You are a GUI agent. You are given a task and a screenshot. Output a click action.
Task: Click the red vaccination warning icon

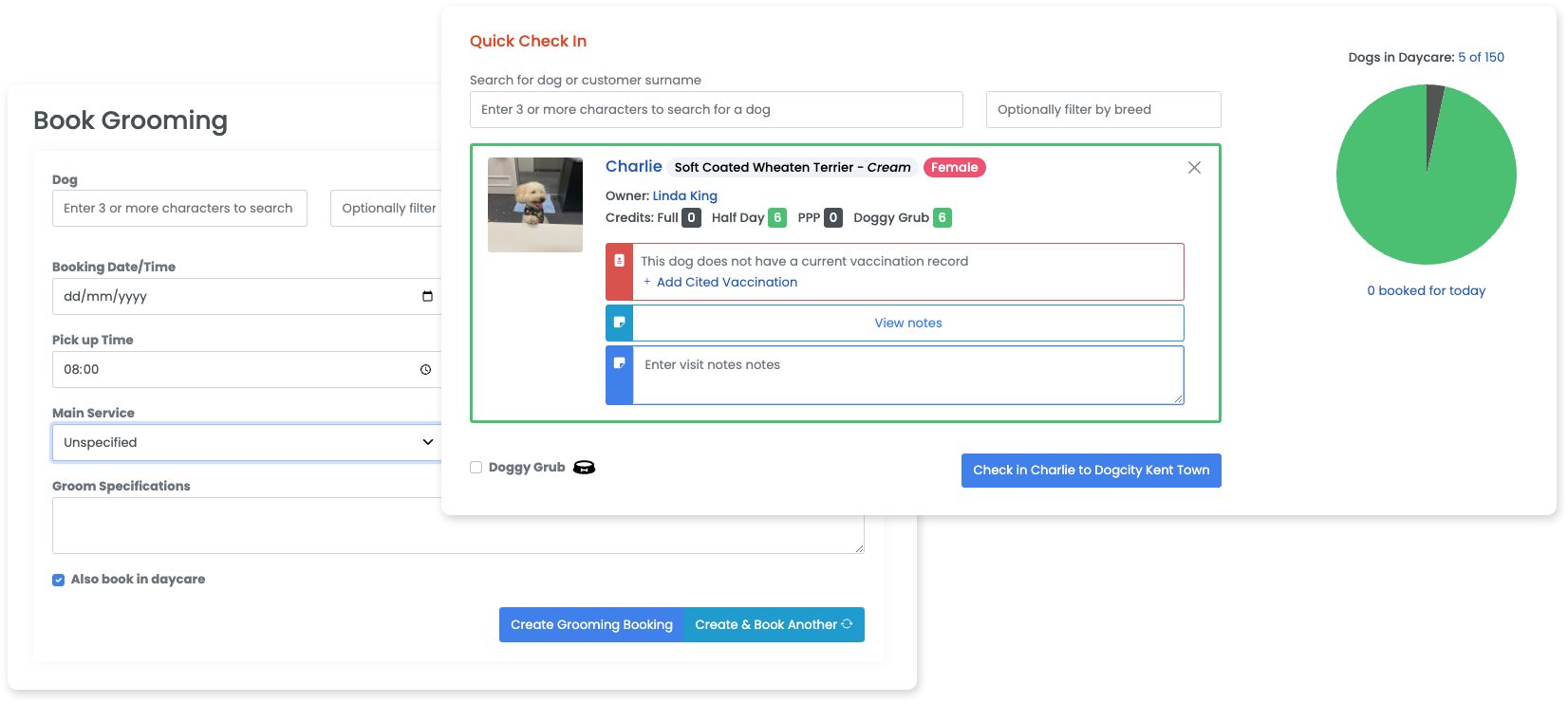coord(619,261)
